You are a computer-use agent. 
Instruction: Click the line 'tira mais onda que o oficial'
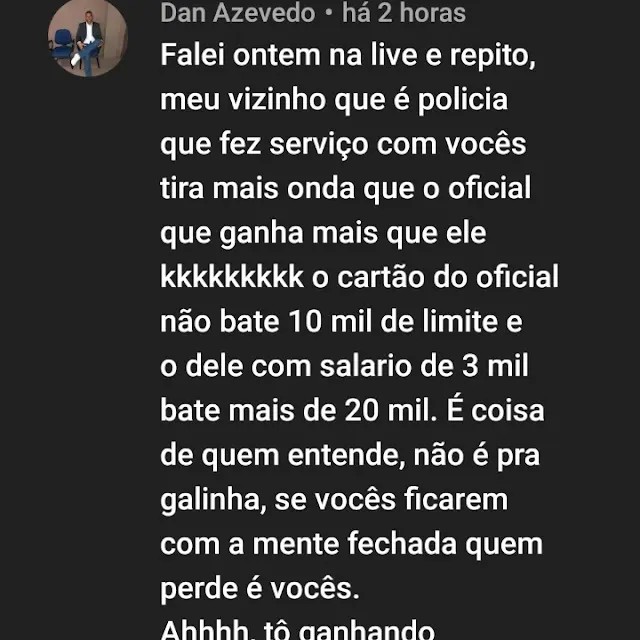tap(346, 189)
